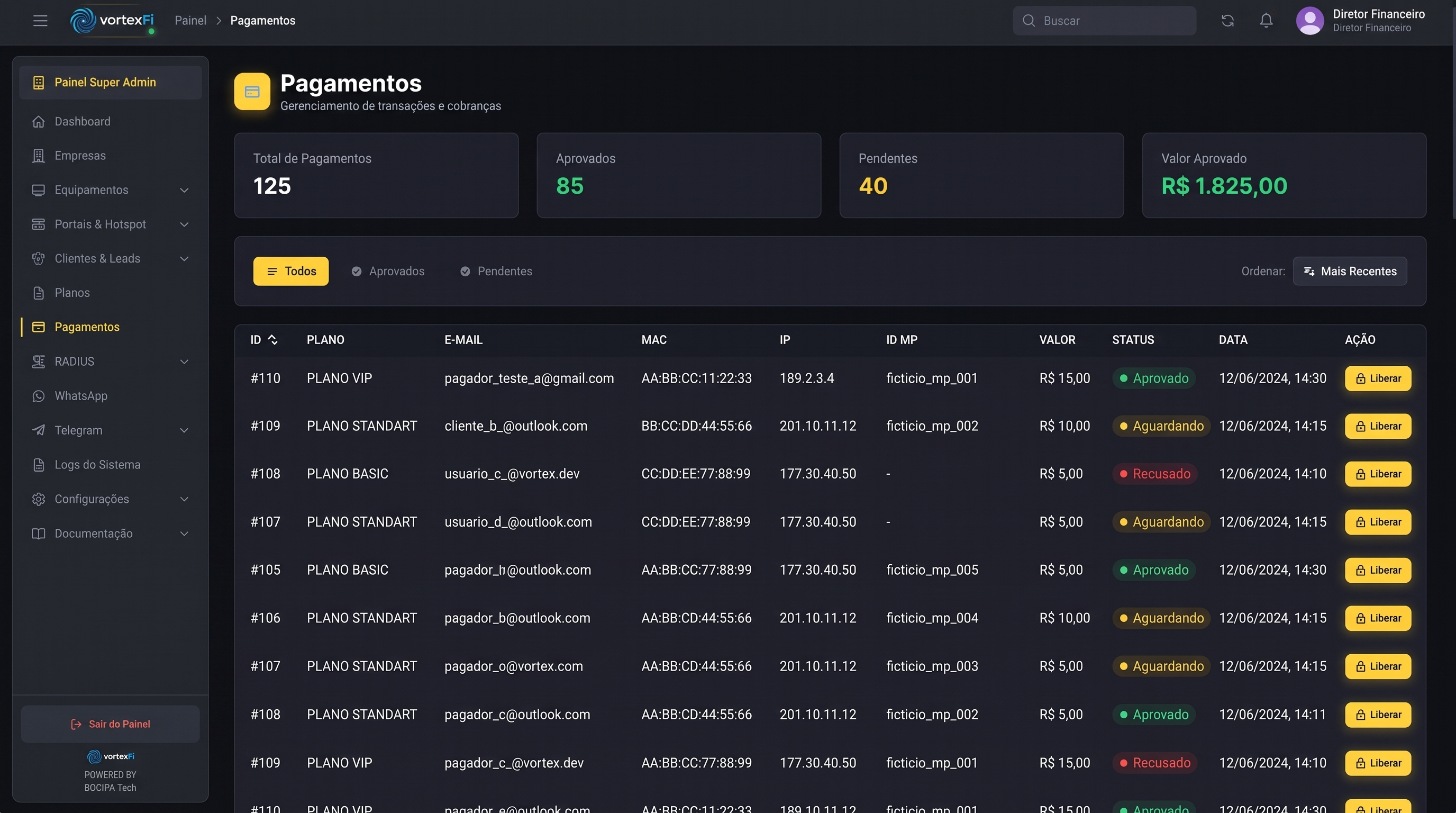Click the Valor Aprovado card
This screenshot has width=1456, height=813.
tap(1284, 175)
